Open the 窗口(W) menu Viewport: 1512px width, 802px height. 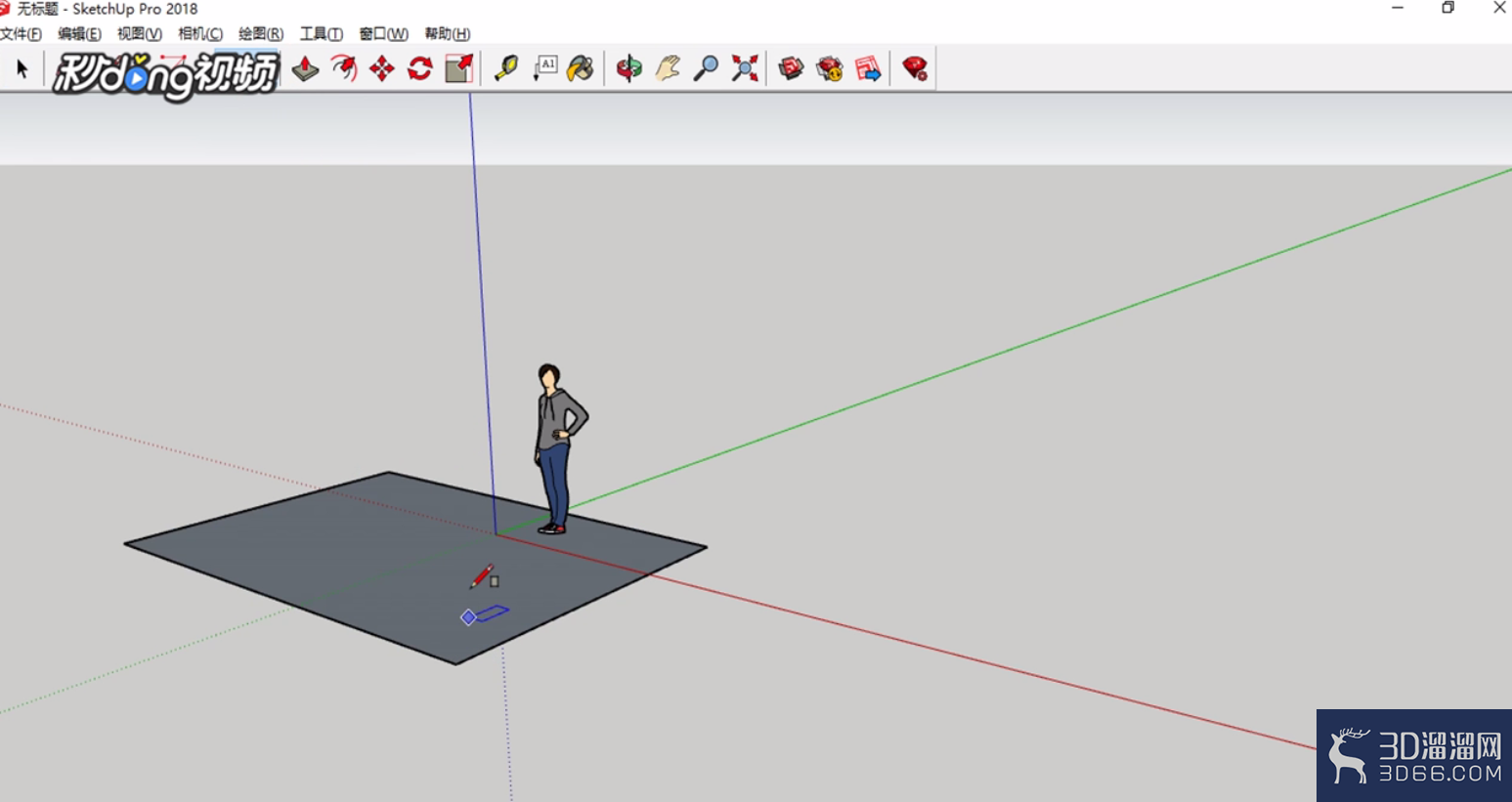(x=383, y=33)
